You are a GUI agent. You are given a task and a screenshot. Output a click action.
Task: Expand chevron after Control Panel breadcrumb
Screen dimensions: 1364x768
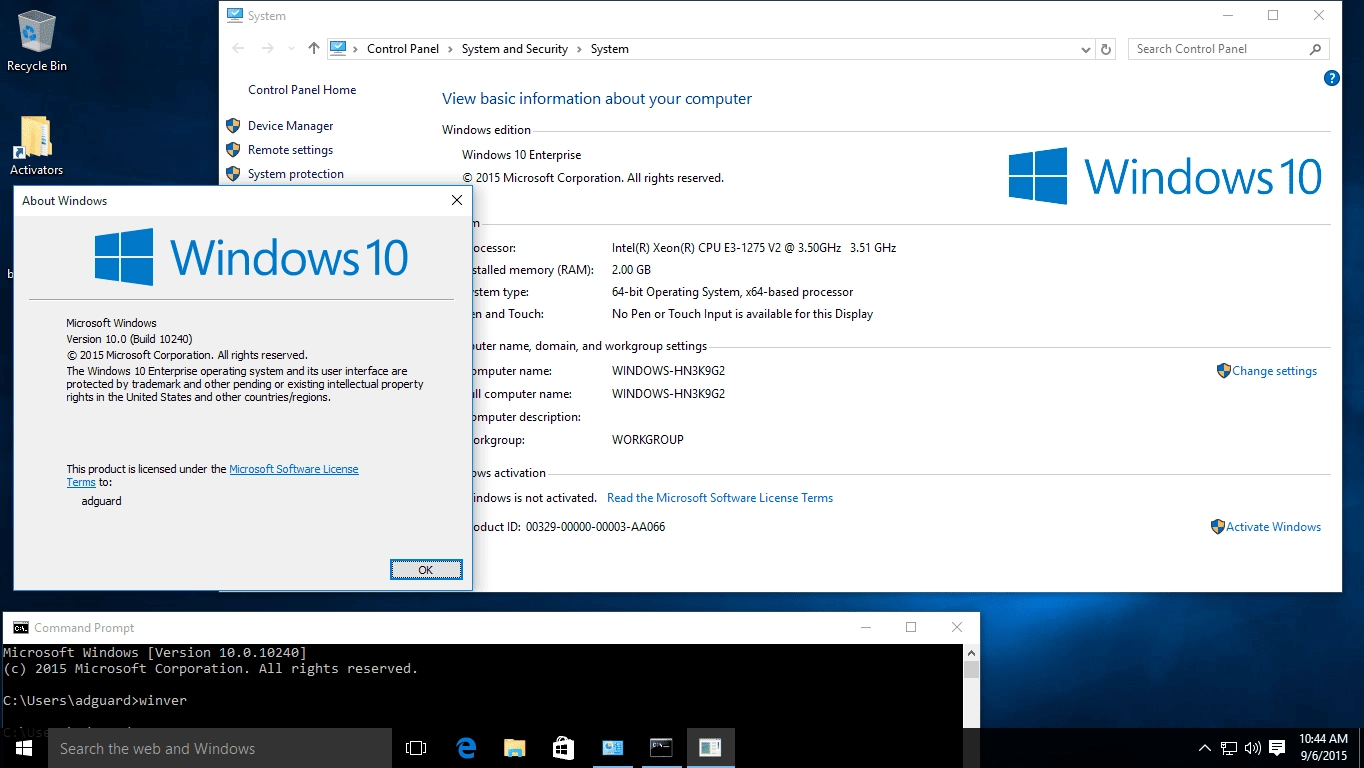pyautogui.click(x=450, y=49)
